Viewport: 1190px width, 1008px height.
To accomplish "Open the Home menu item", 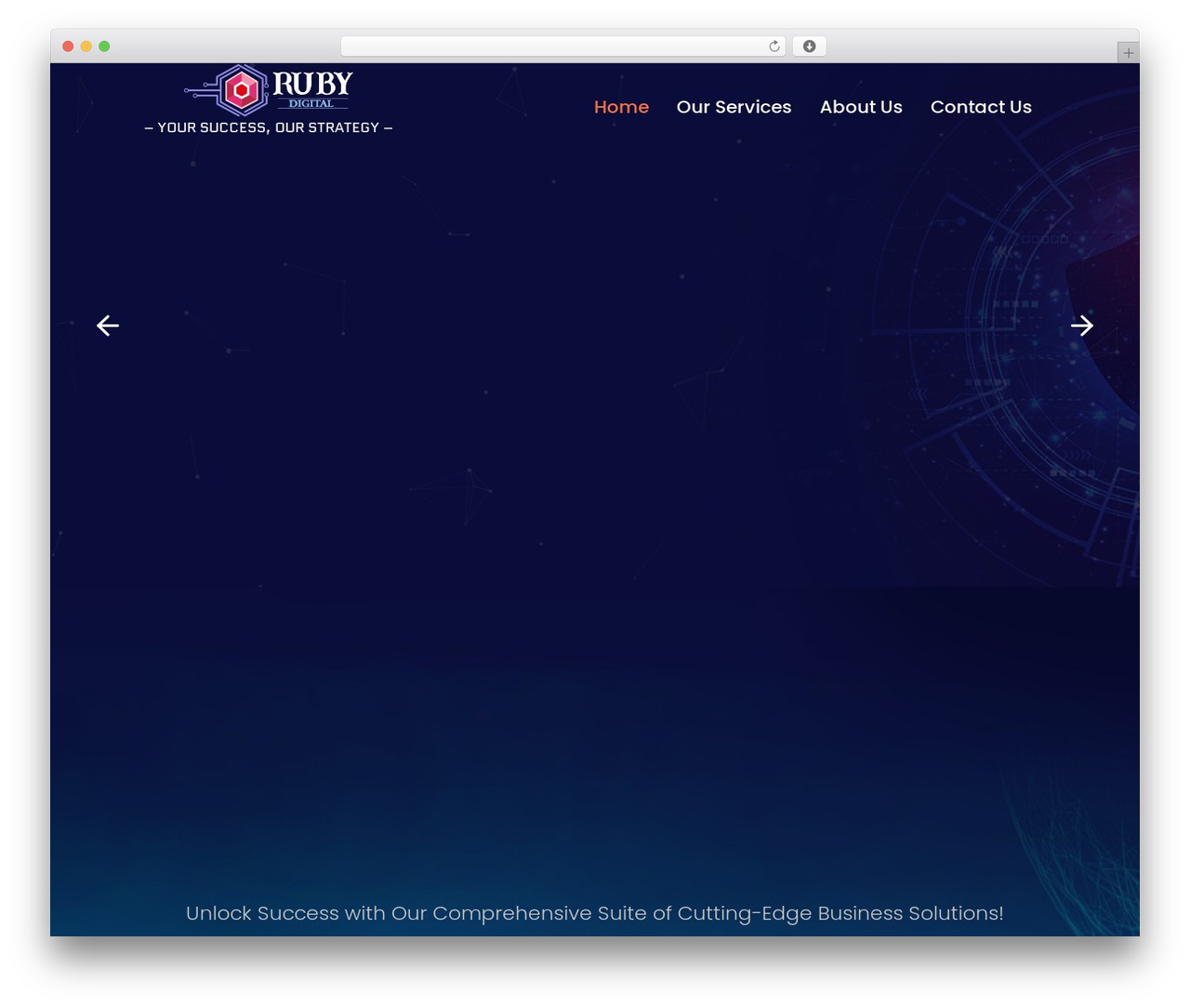I will tap(621, 107).
